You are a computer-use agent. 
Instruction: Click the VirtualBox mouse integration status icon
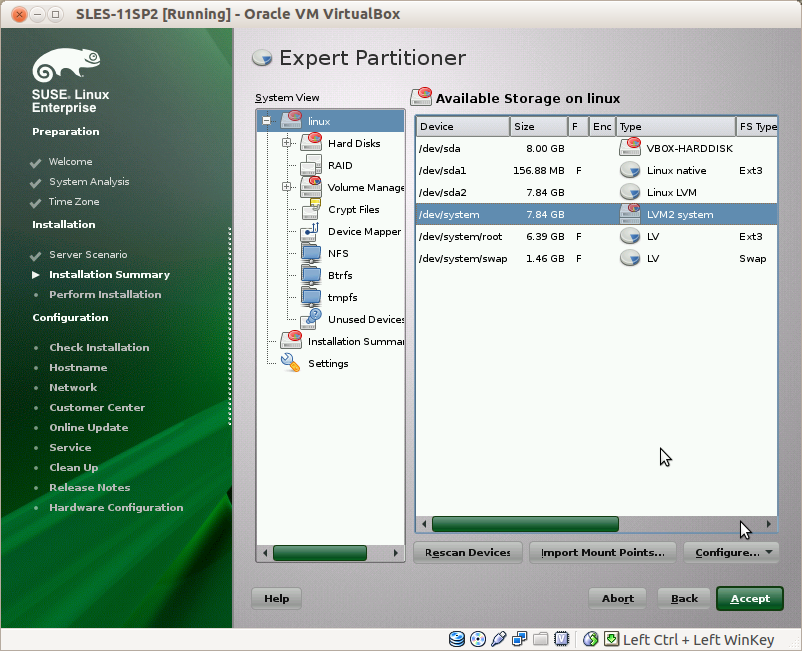(591, 639)
